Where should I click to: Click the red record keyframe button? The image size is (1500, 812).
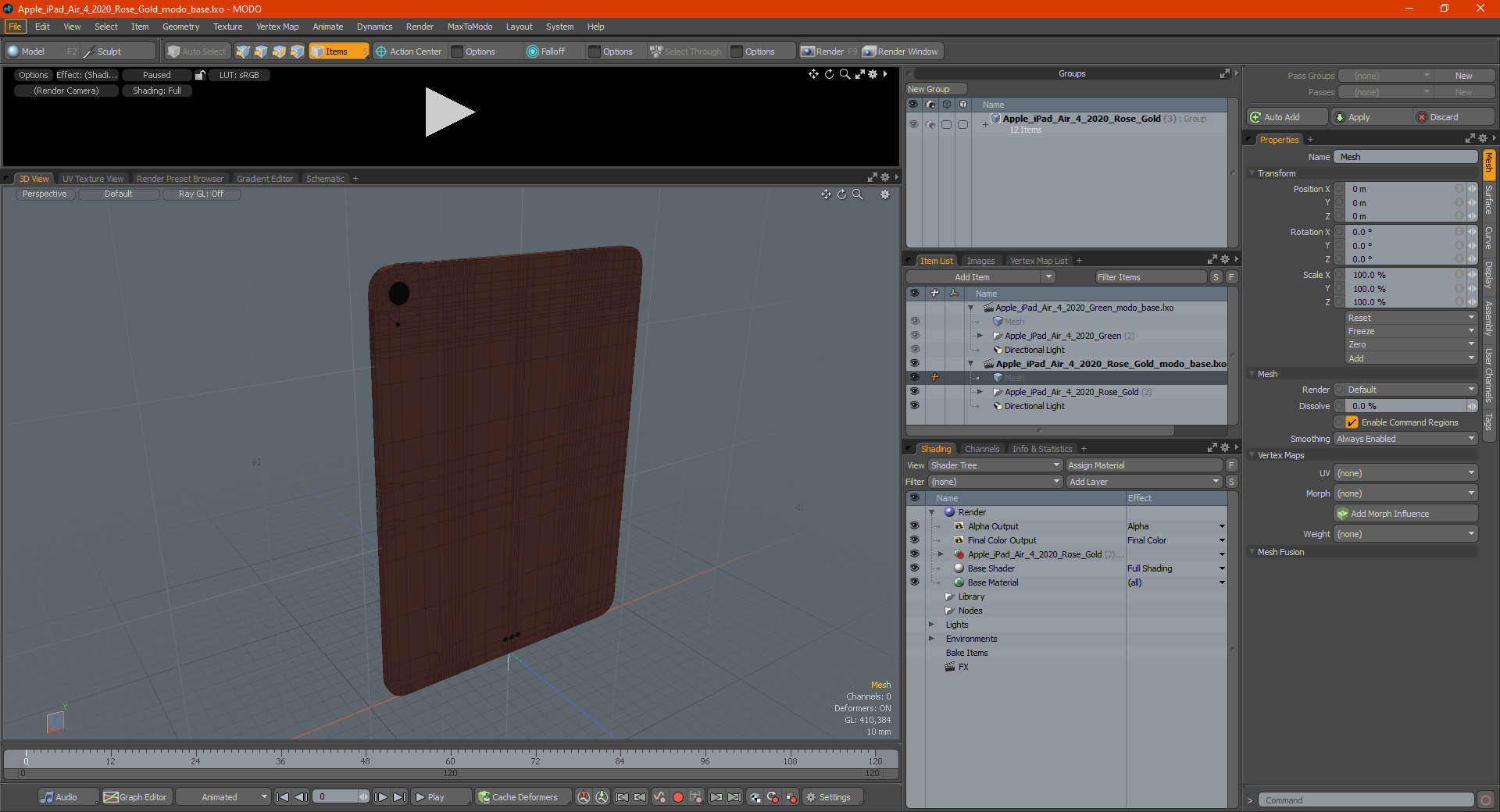678,797
